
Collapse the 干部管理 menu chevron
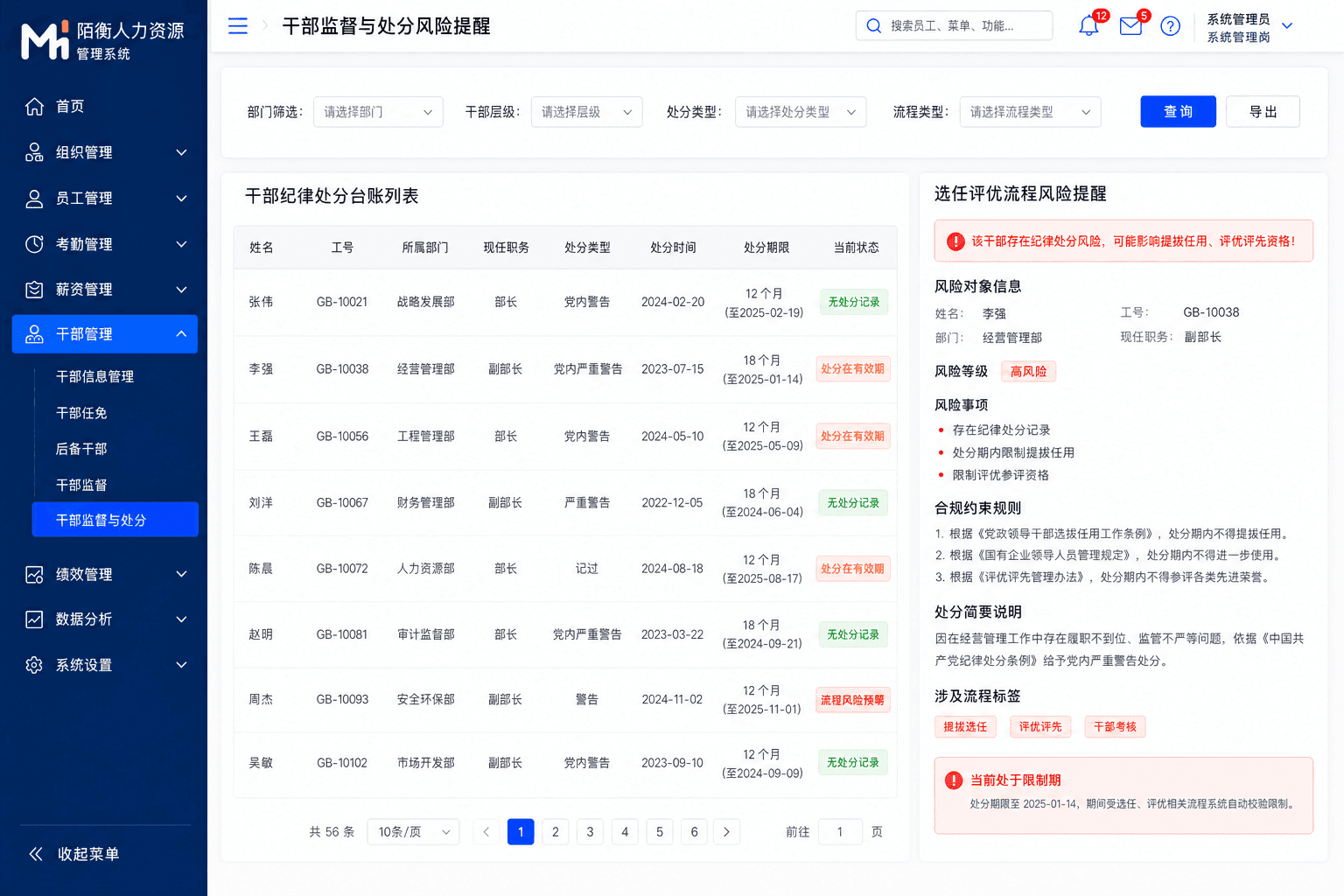click(x=181, y=334)
